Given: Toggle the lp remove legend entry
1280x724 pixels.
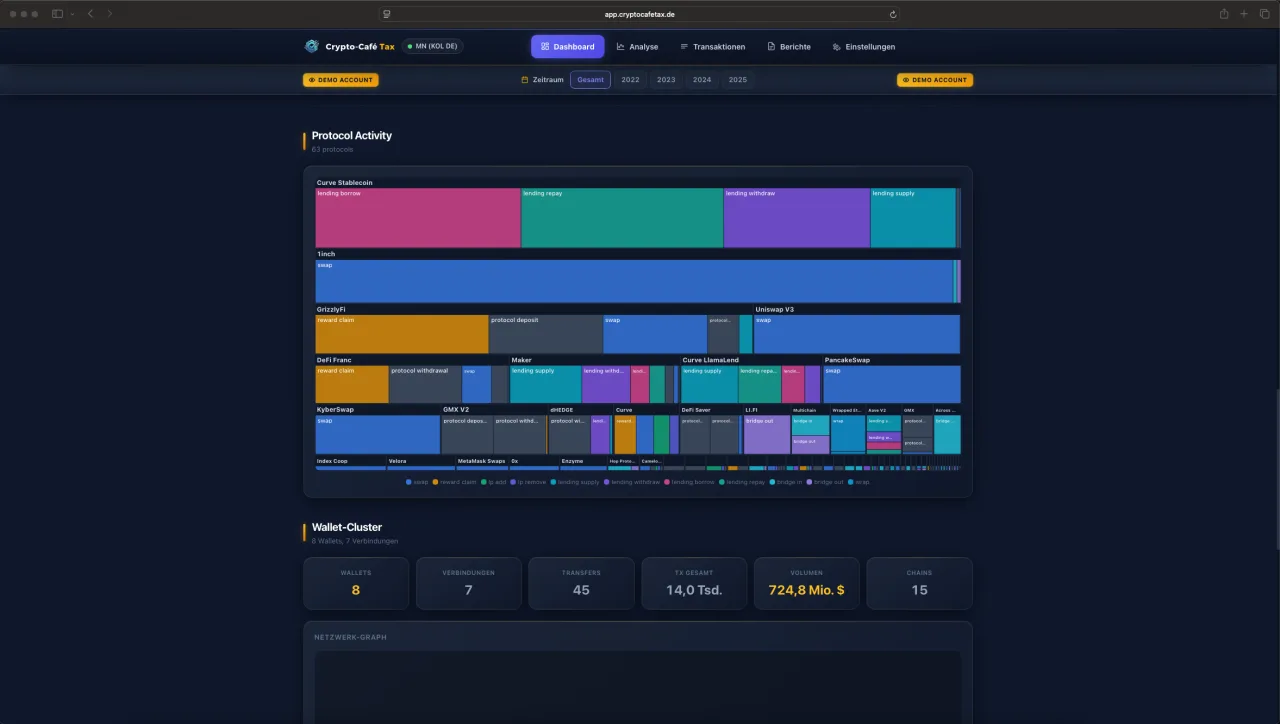Looking at the screenshot, I should point(529,482).
